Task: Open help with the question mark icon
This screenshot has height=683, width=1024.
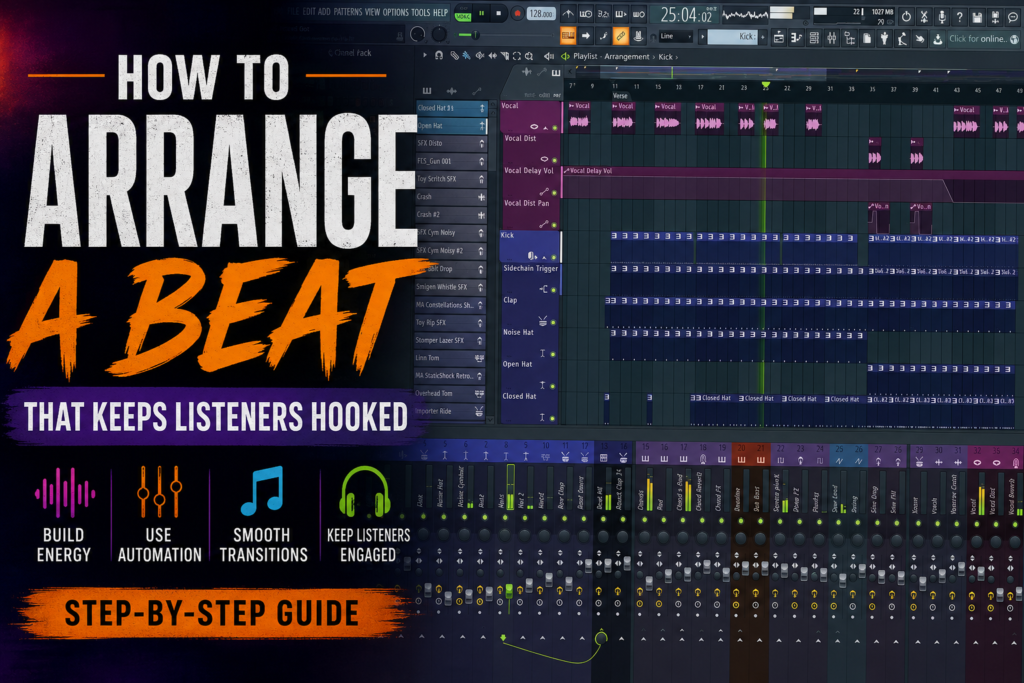Action: [959, 17]
